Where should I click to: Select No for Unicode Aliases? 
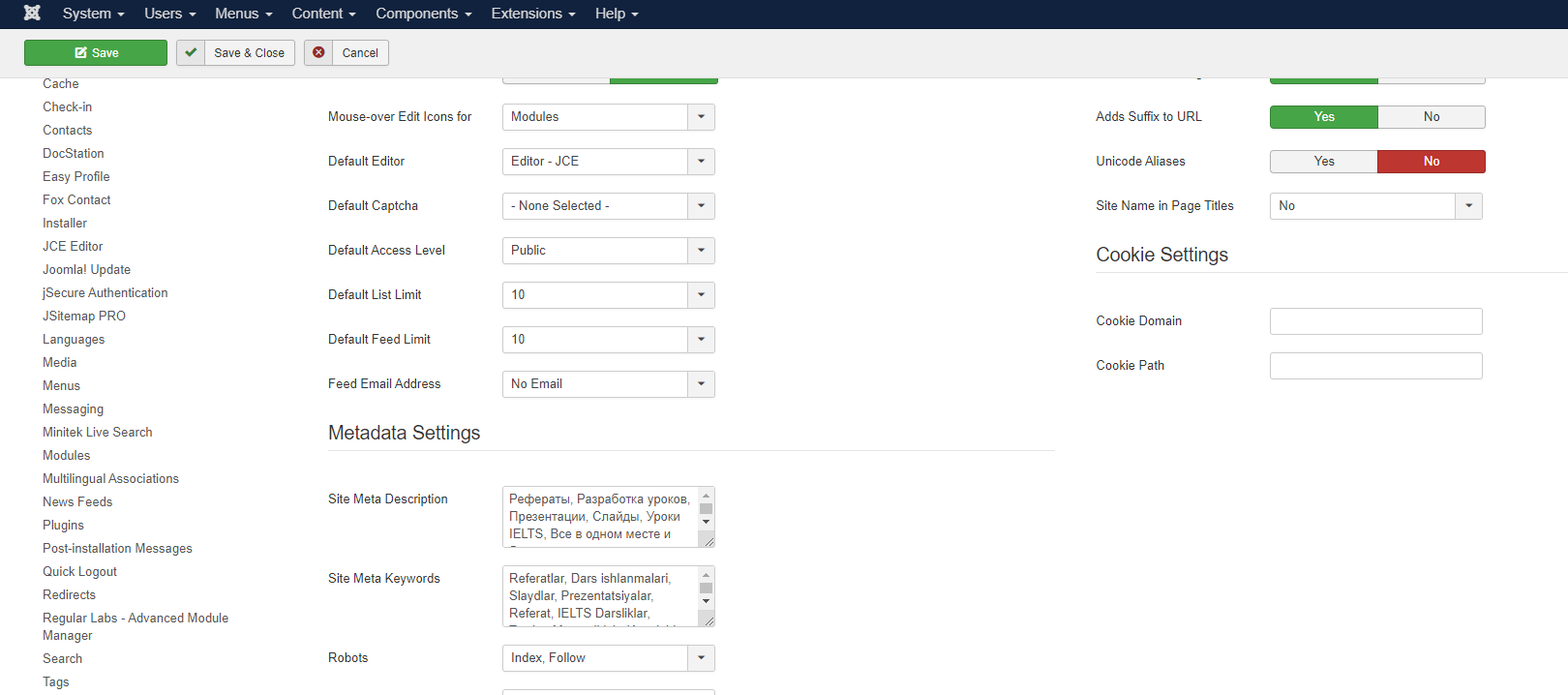pos(1431,162)
